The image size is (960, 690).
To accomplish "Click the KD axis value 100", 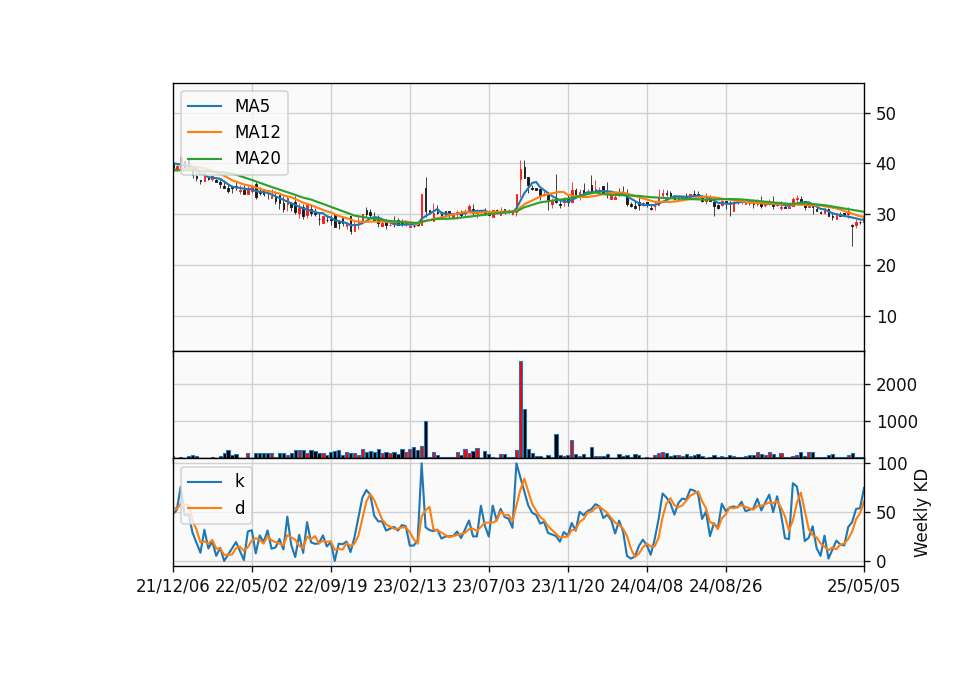I will pyautogui.click(x=891, y=464).
